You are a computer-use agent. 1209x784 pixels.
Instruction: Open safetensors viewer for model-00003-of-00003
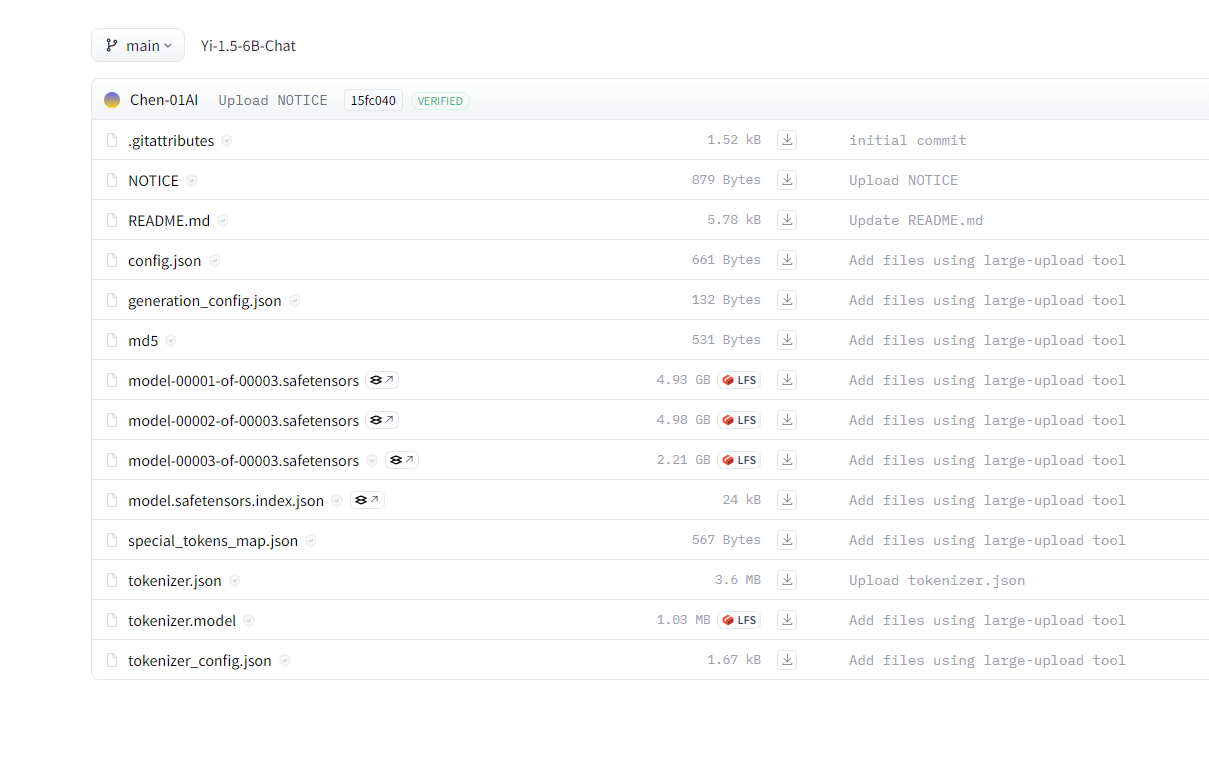[x=402, y=460]
